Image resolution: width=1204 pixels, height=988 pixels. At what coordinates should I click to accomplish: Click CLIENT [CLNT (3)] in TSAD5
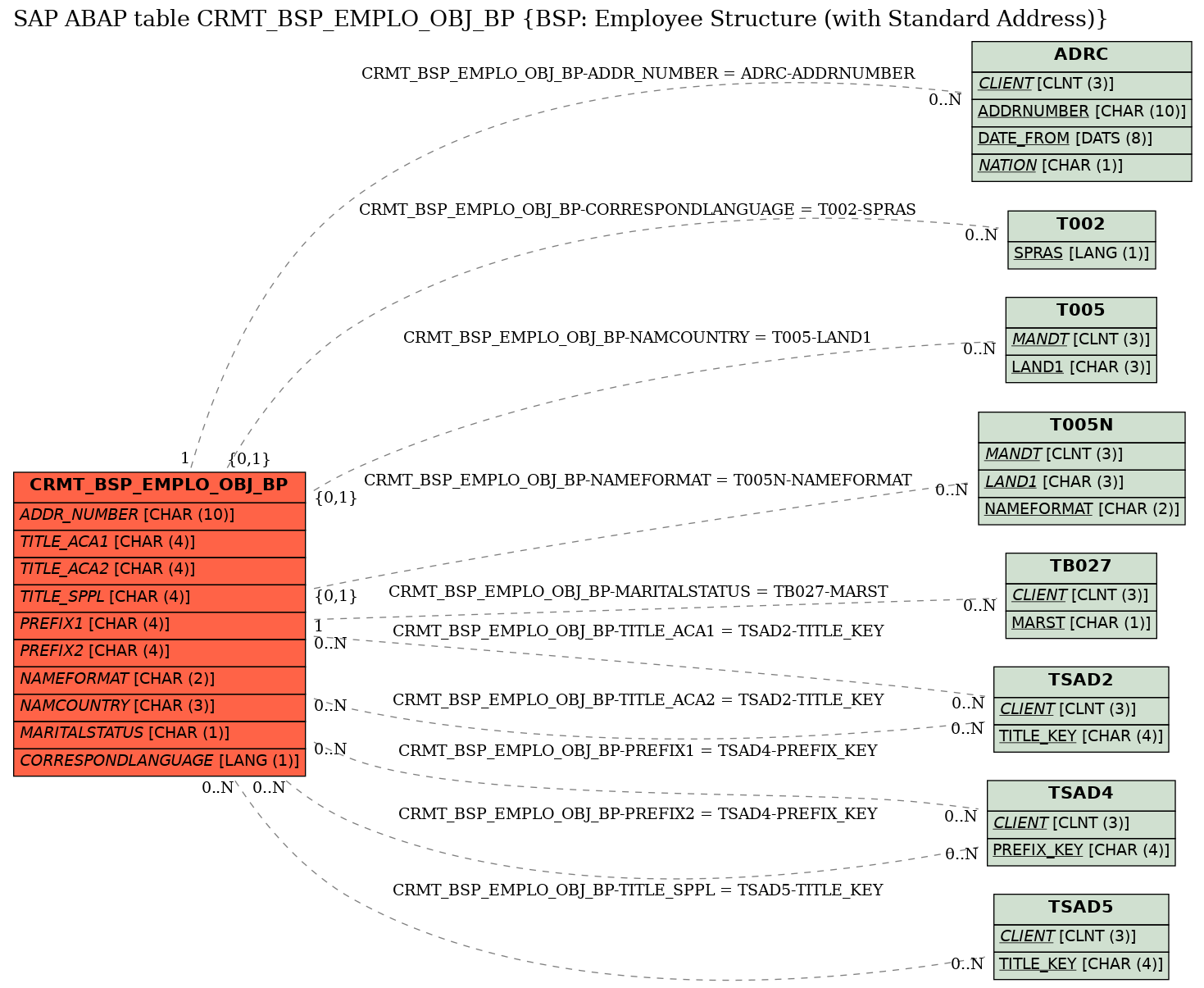point(1081,937)
